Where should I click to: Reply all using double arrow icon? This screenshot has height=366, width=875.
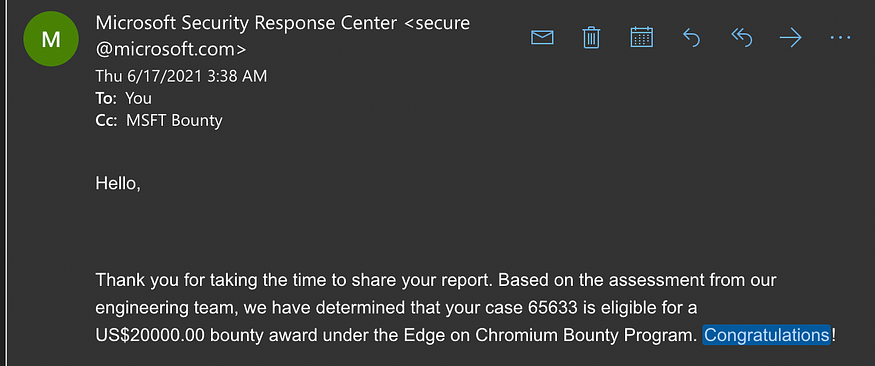[x=741, y=38]
